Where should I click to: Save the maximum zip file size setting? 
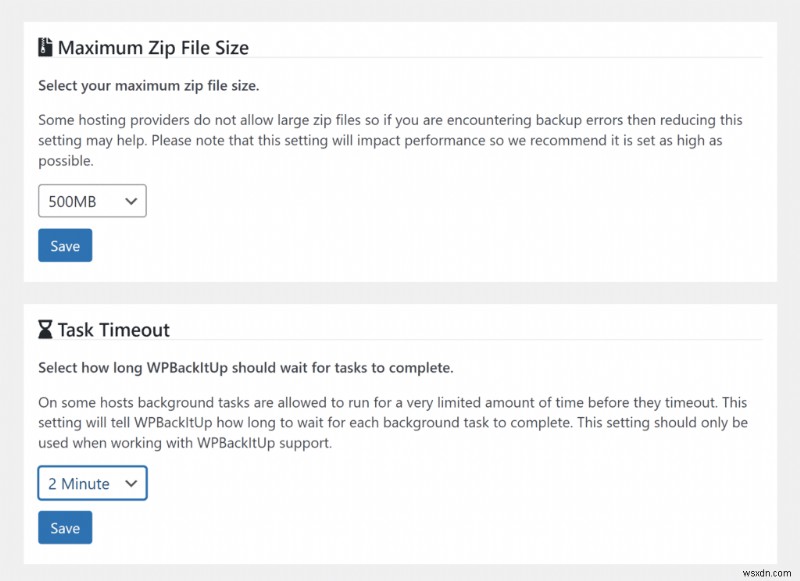click(x=65, y=246)
